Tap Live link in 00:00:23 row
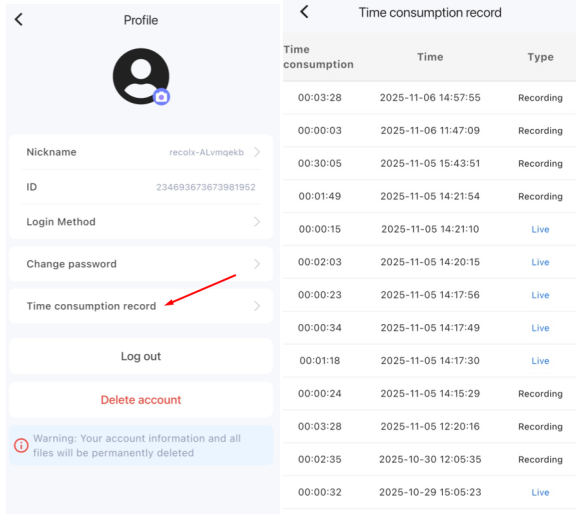This screenshot has width=576, height=518. pos(540,295)
